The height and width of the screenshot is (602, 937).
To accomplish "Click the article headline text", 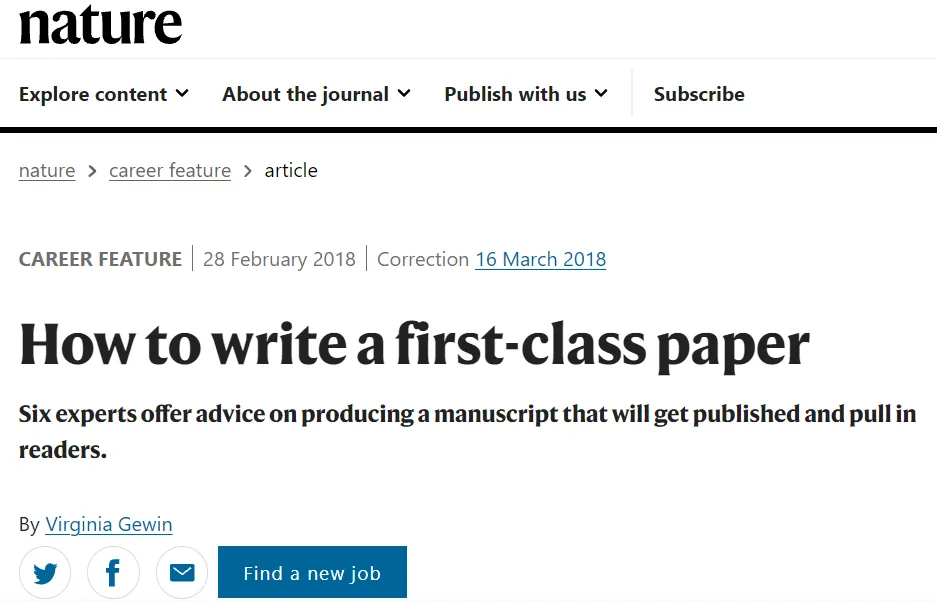I will pos(414,345).
